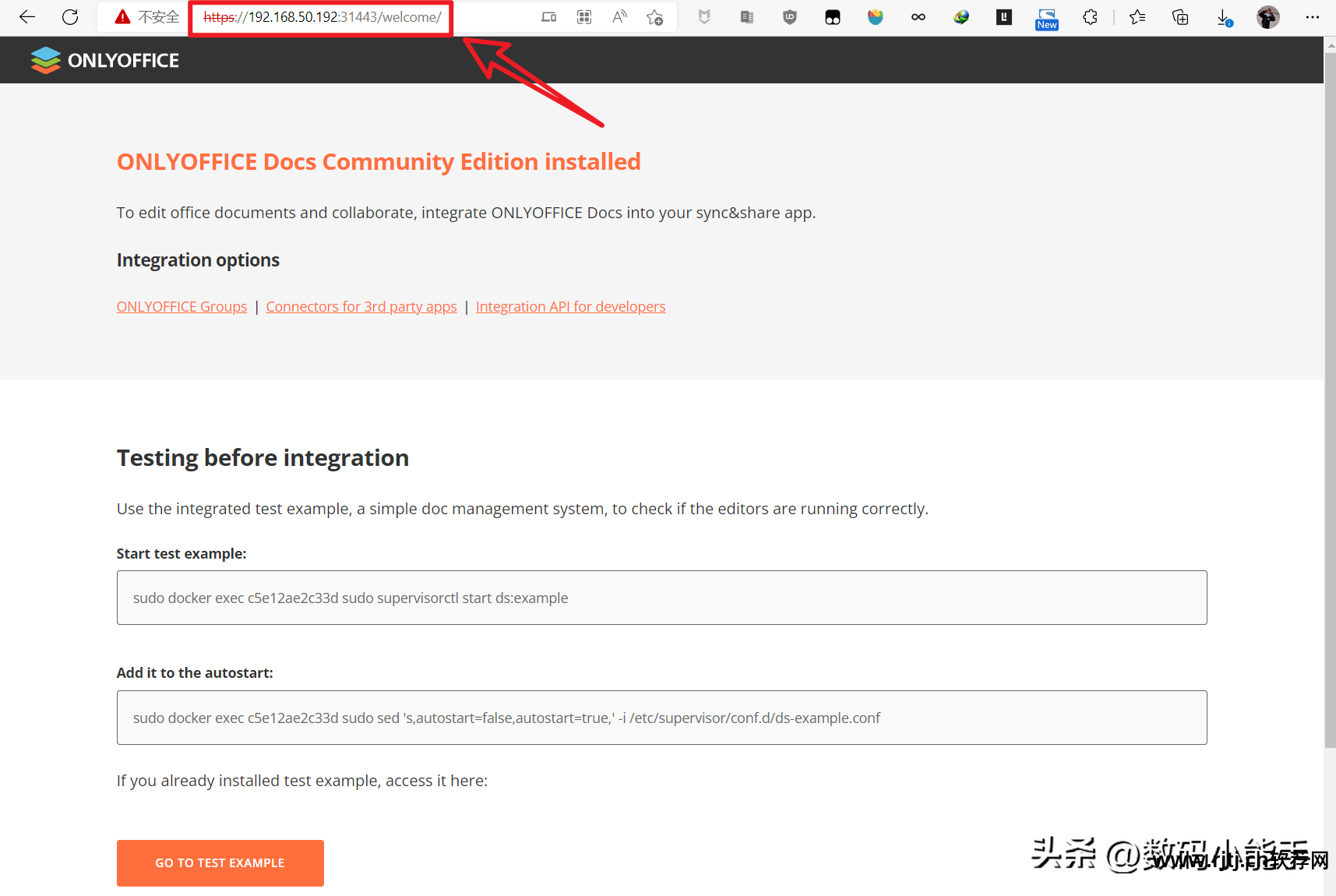Click the browser back arrow
1336x896 pixels.
pos(27,16)
